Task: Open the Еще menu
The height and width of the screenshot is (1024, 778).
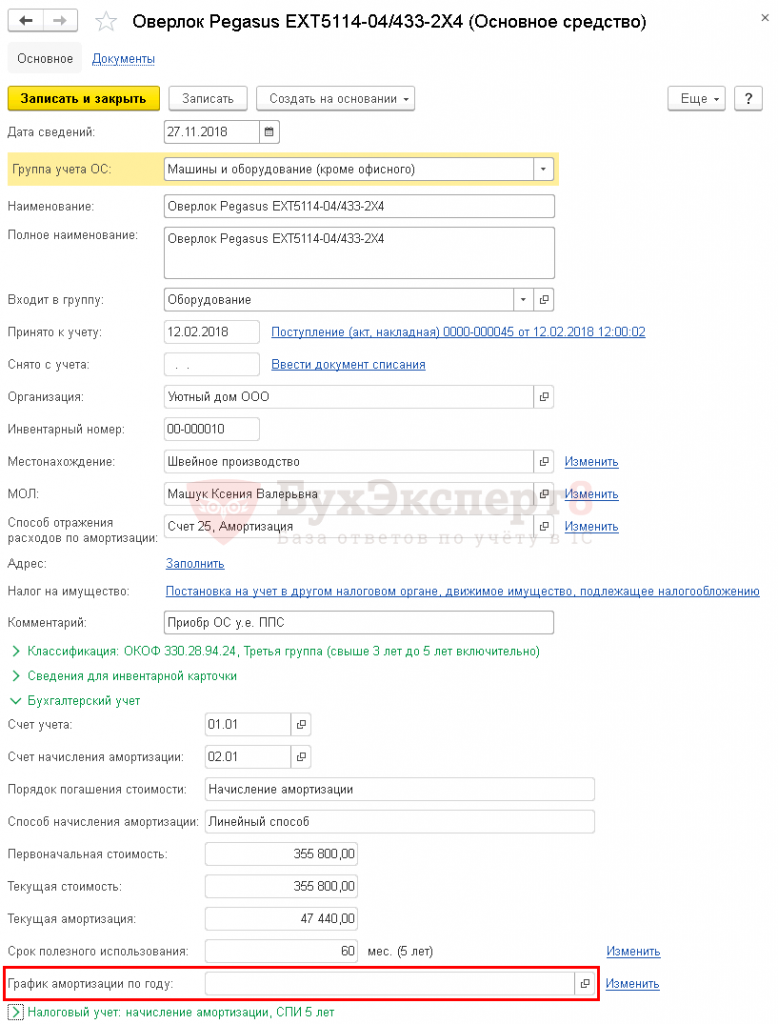Action: click(x=696, y=99)
